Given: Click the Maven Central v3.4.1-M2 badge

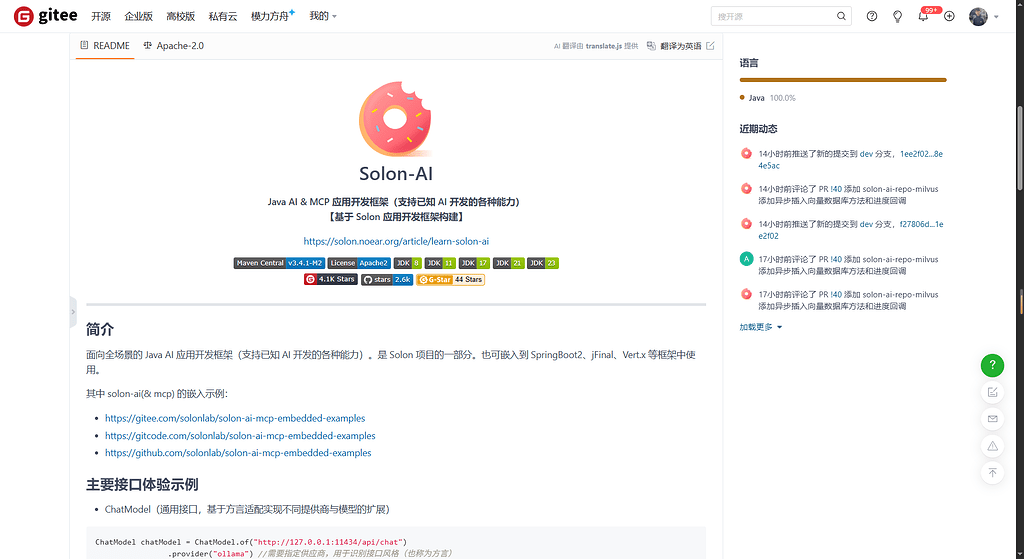Looking at the screenshot, I should pos(280,263).
